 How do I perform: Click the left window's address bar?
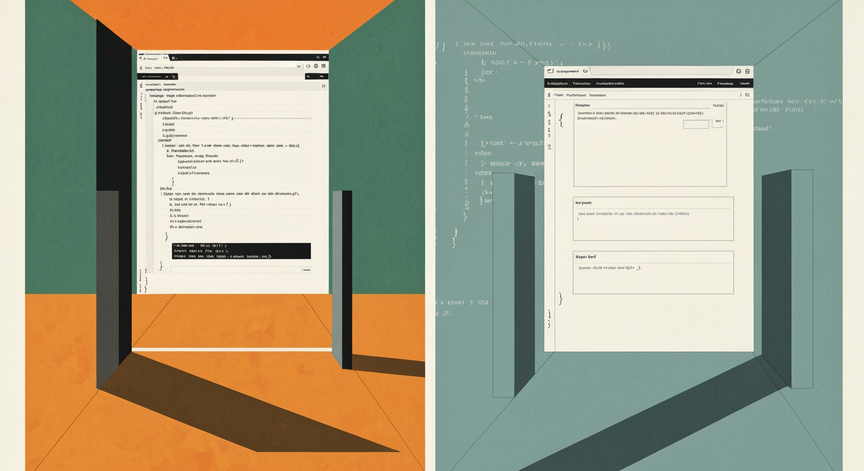coord(220,68)
